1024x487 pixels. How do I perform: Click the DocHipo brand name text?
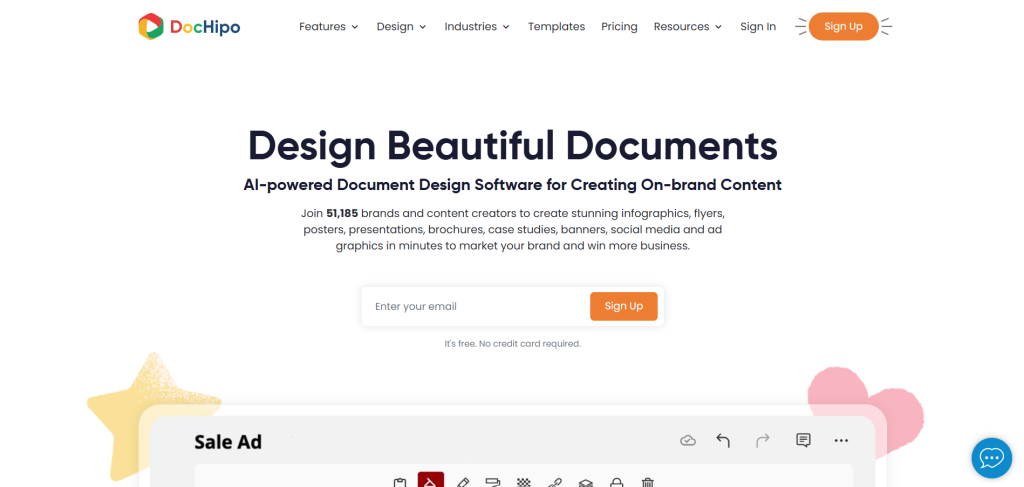coord(205,27)
